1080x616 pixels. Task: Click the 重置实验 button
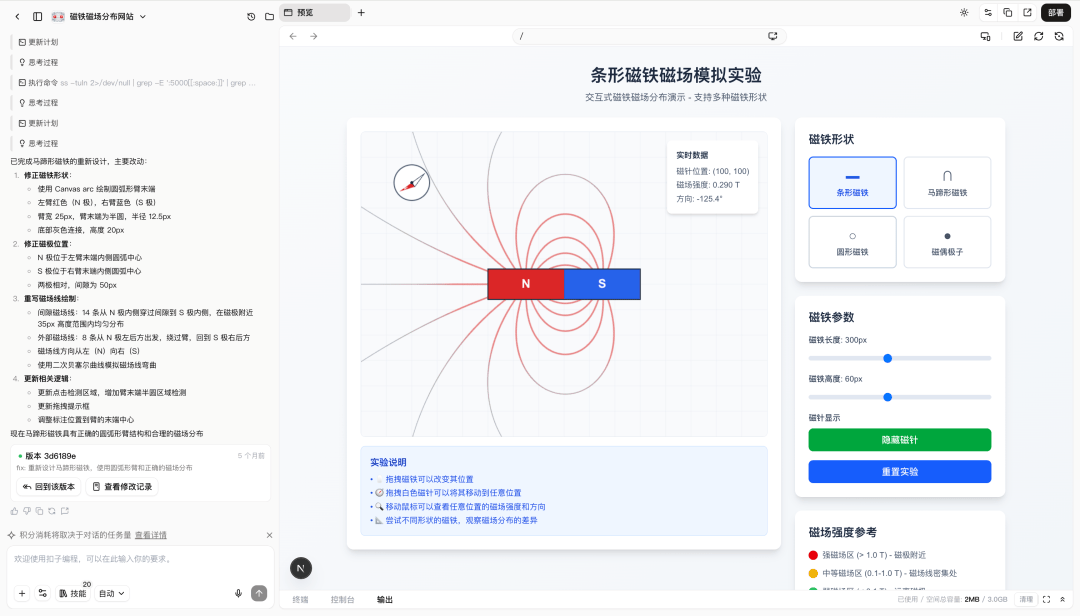900,471
